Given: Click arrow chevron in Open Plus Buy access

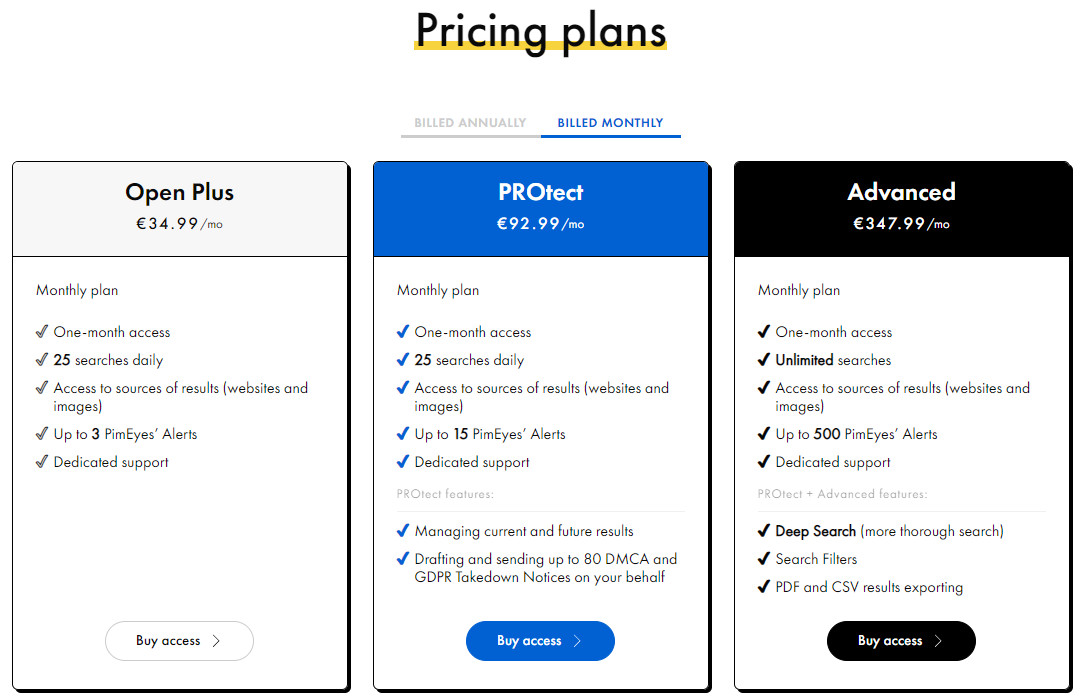Looking at the screenshot, I should coord(217,641).
